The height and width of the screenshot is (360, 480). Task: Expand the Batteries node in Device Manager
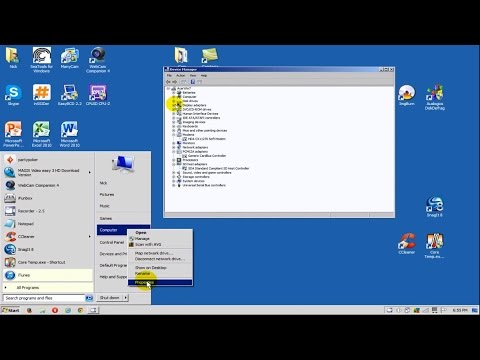(174, 93)
